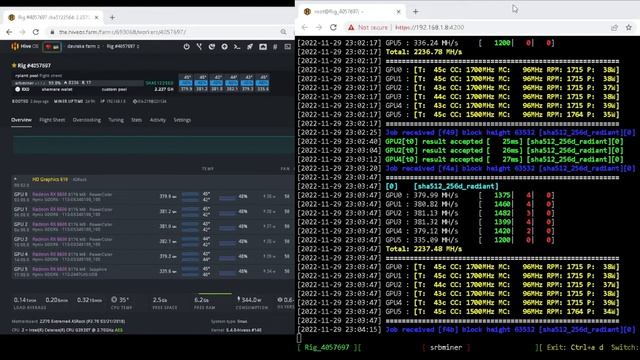Viewport: 640px width, 360px height.
Task: Open the Rig #4057697 breadcrumb dropdown
Action: 123,47
